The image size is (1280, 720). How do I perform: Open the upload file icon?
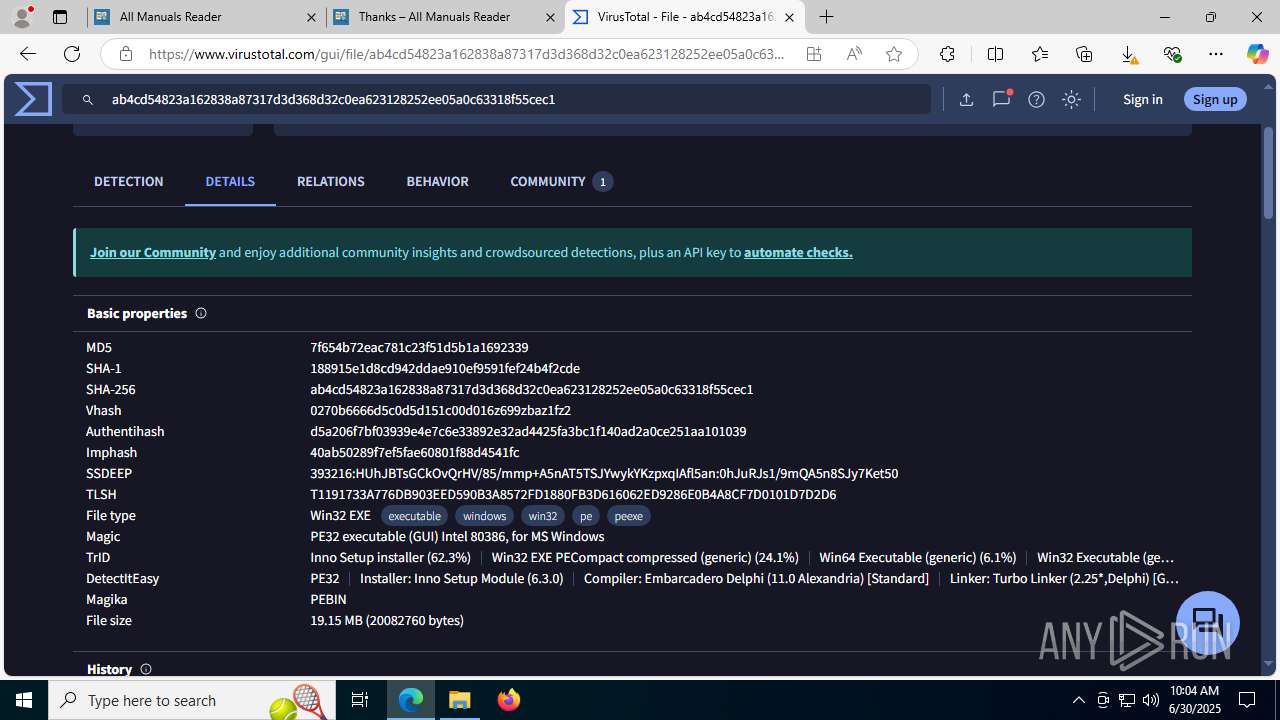pyautogui.click(x=966, y=99)
